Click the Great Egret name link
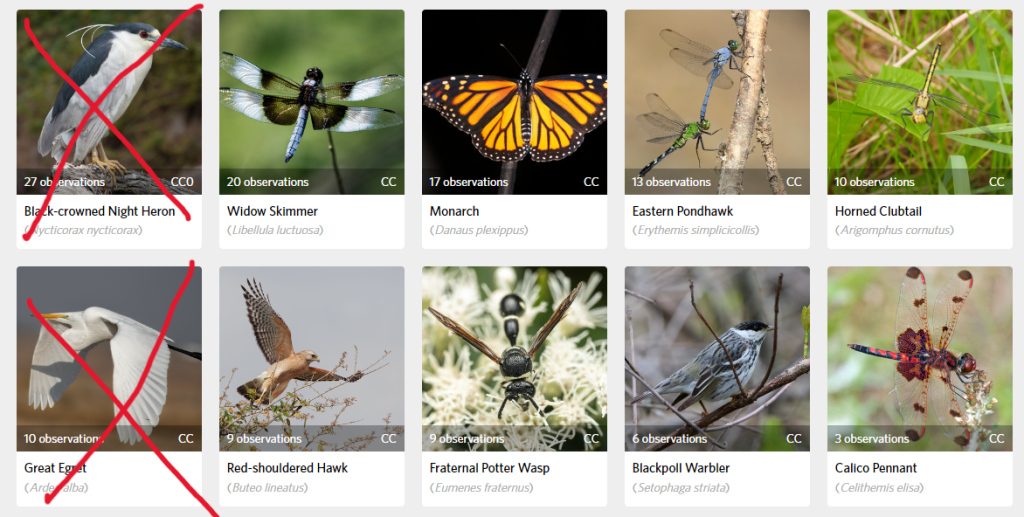 pyautogui.click(x=56, y=468)
